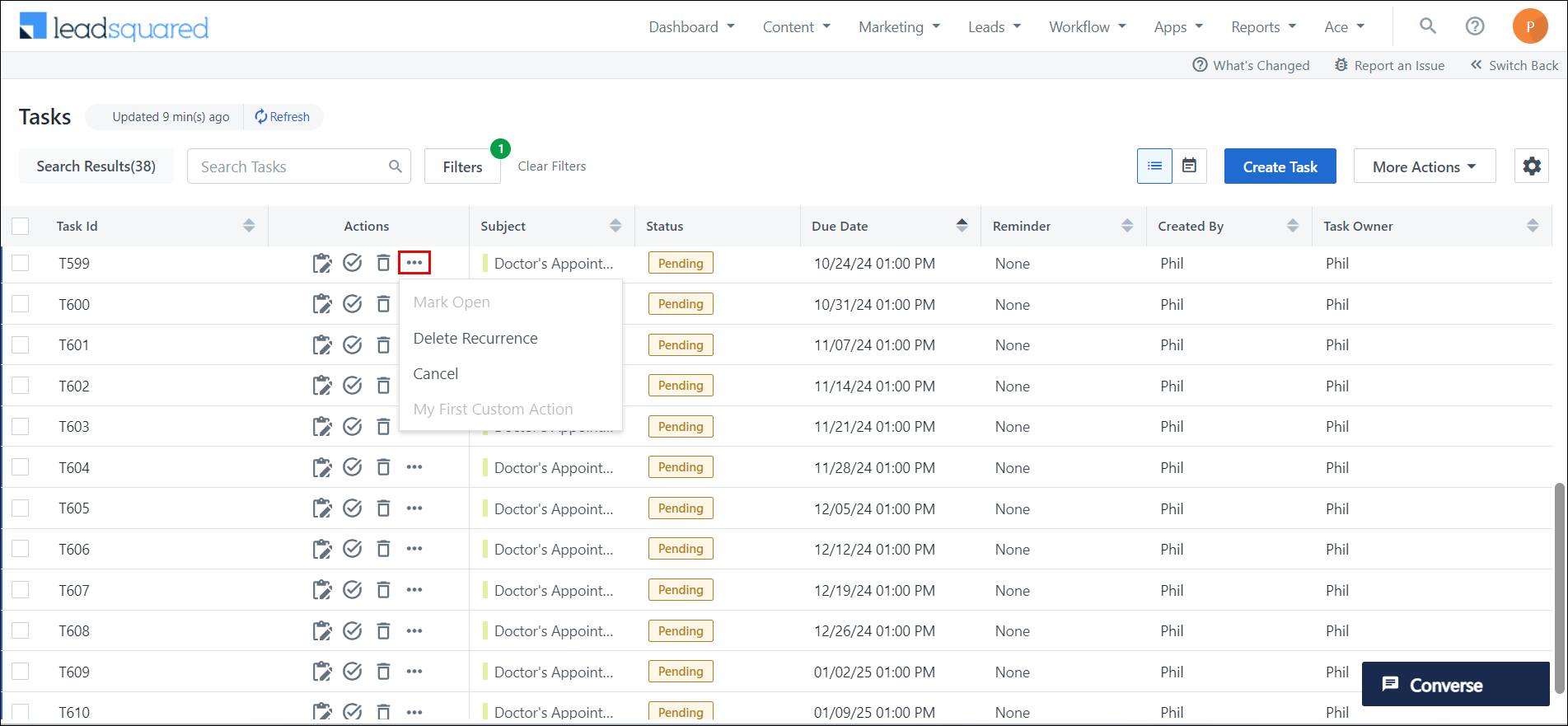Click Switch Back link
Image resolution: width=1568 pixels, height=726 pixels.
pyautogui.click(x=1514, y=65)
